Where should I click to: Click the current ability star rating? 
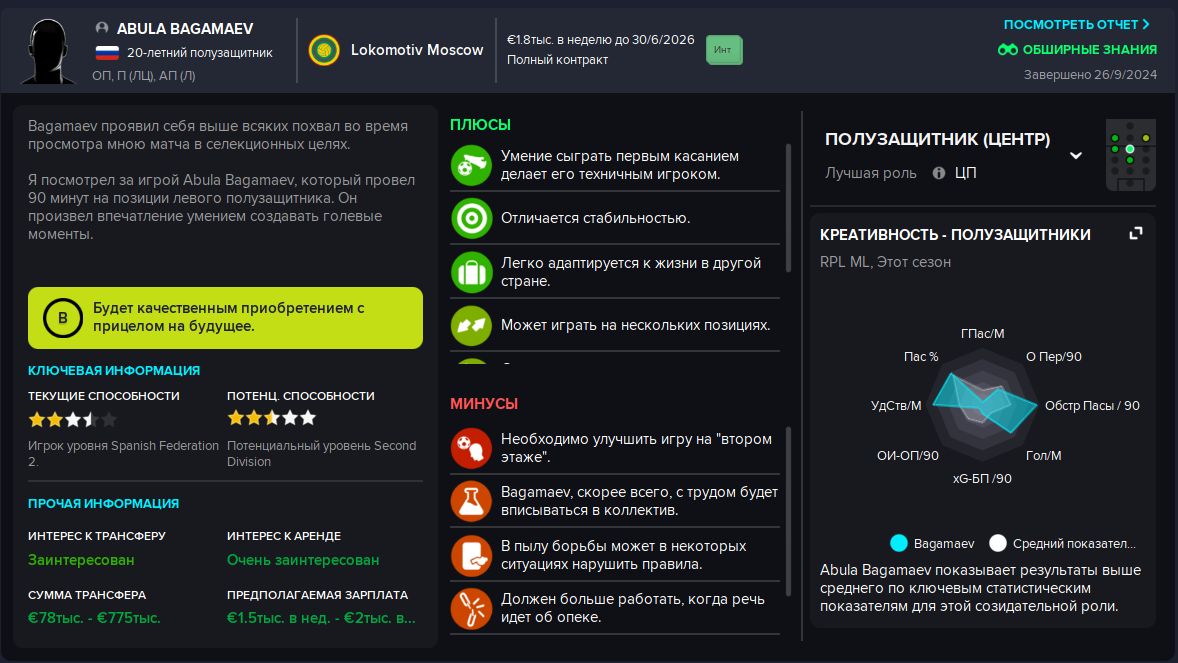pos(73,419)
